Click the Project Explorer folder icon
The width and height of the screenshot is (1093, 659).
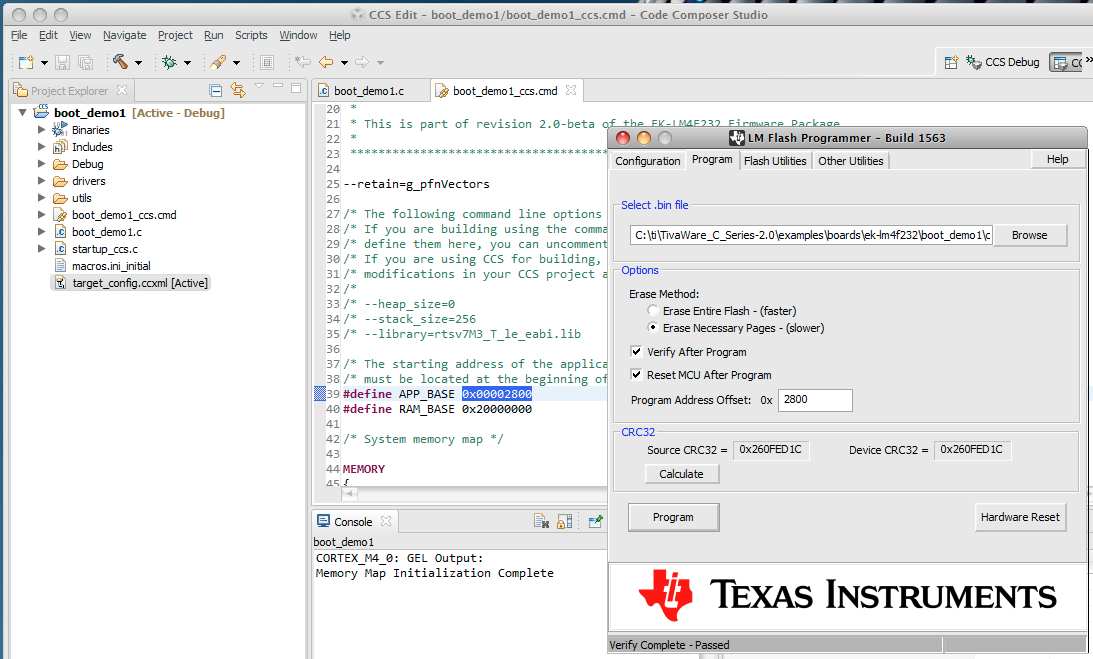click(20, 91)
